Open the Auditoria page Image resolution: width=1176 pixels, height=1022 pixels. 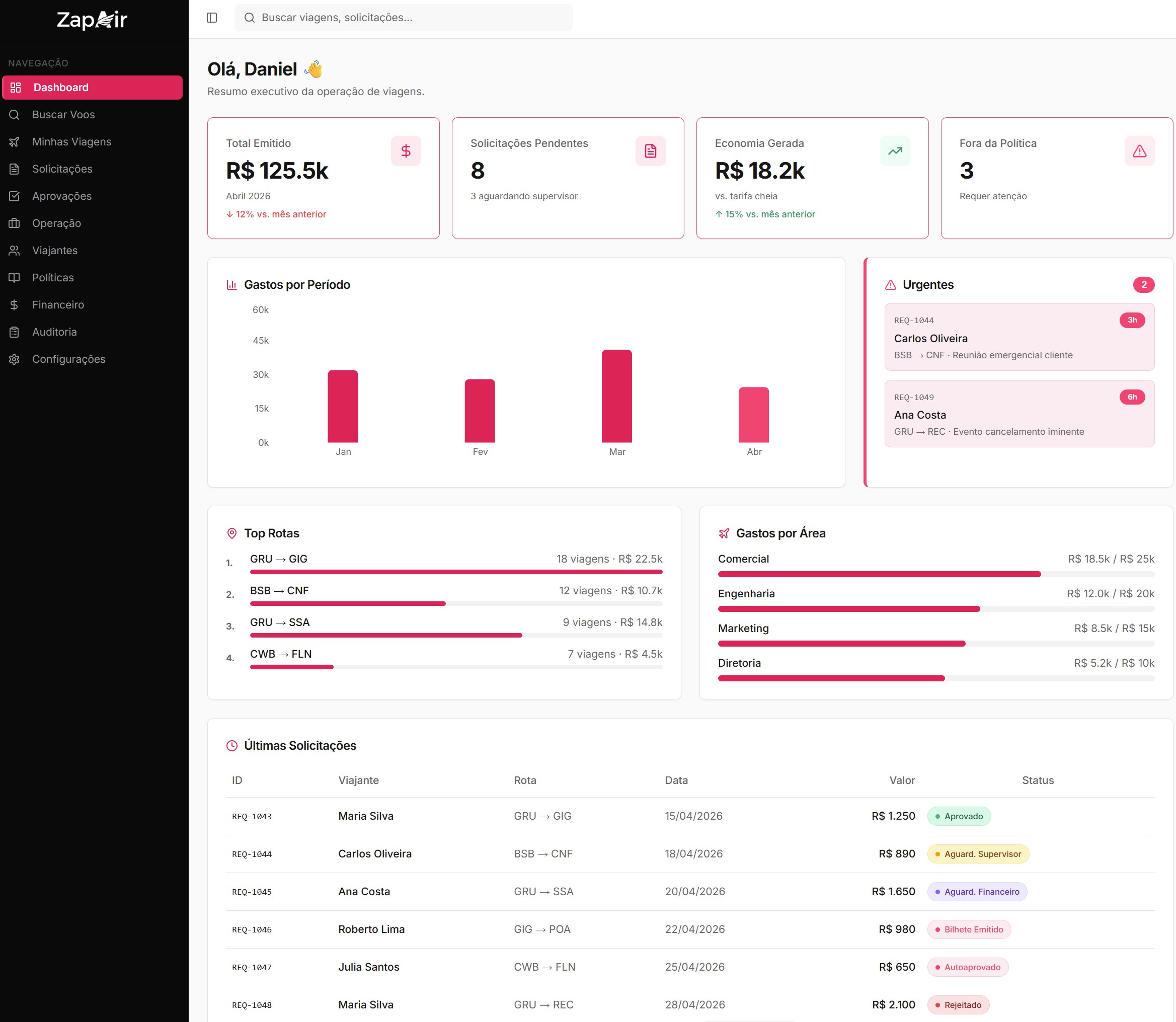tap(93, 332)
